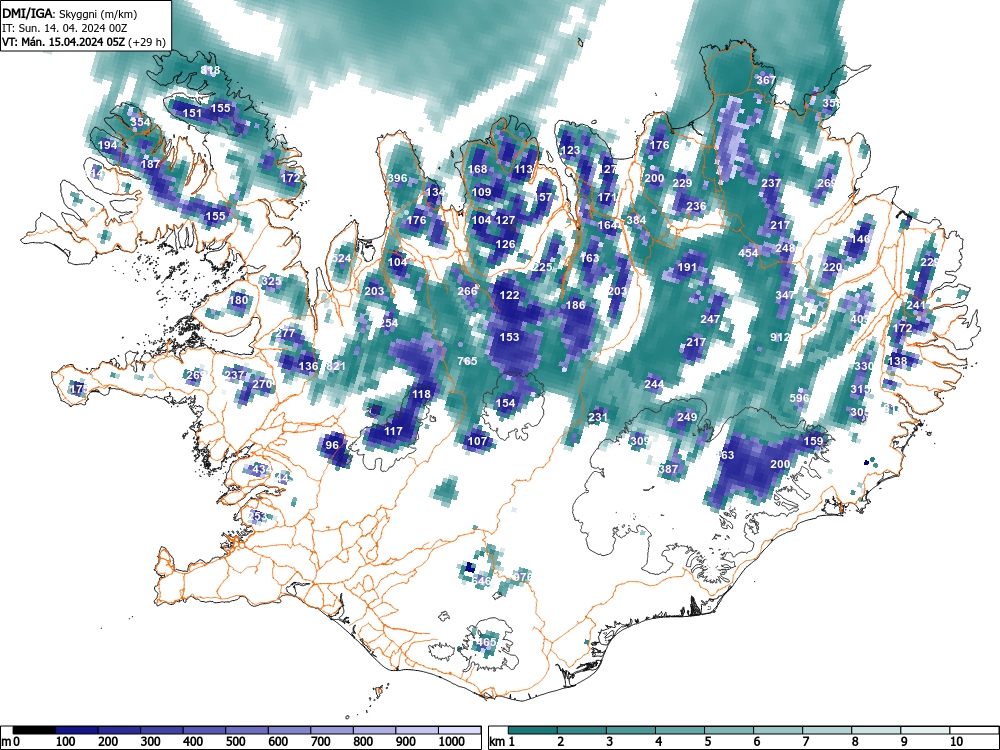Click the 180 visibility value
The width and height of the screenshot is (1000, 750).
(239, 300)
